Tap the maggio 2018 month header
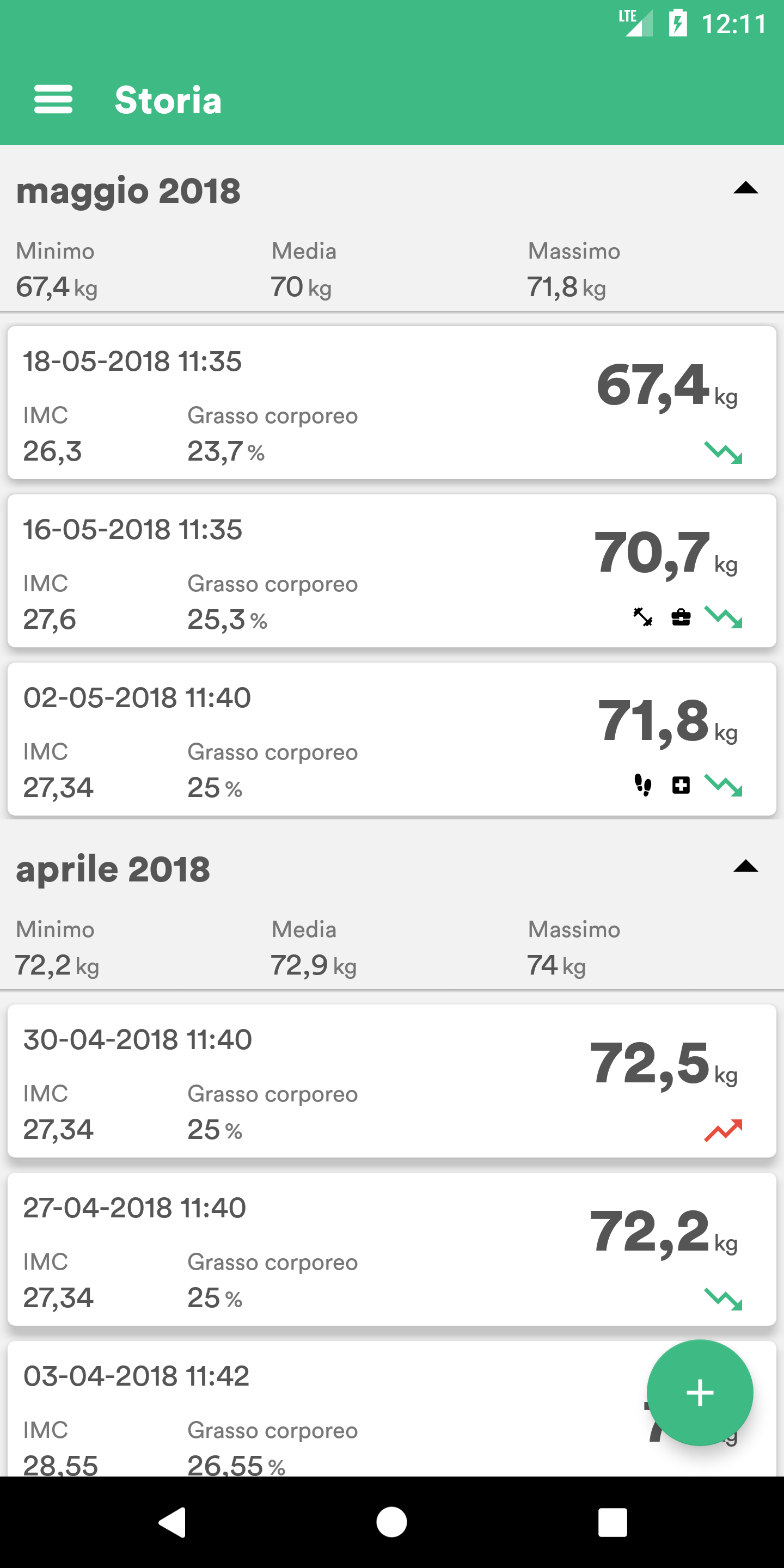784x1568 pixels. click(x=128, y=191)
